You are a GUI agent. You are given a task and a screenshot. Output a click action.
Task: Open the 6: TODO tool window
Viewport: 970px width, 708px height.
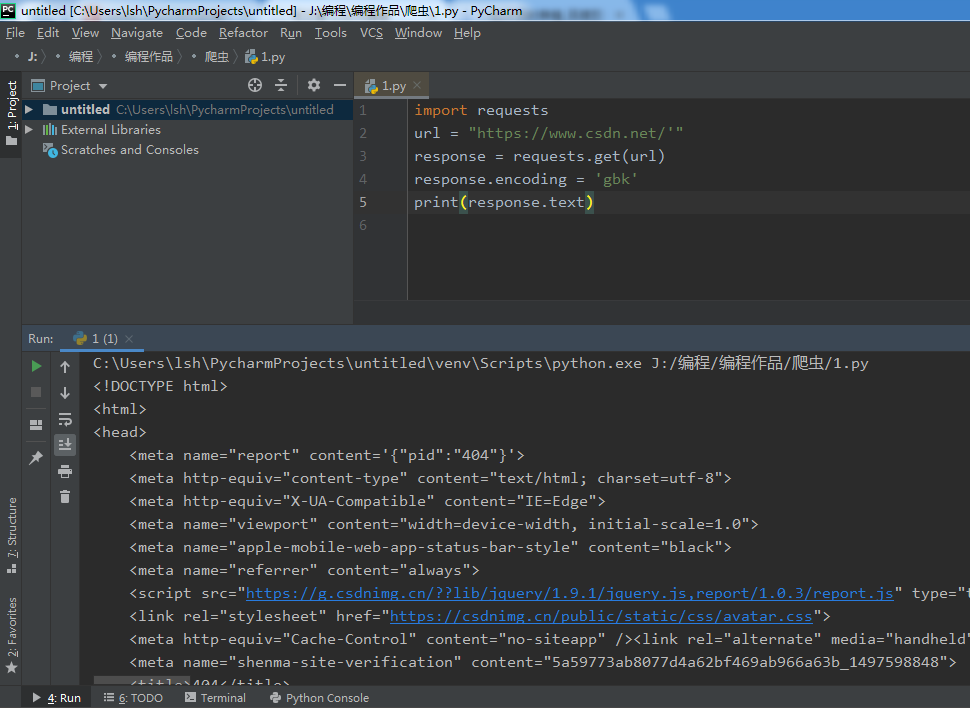(x=133, y=697)
